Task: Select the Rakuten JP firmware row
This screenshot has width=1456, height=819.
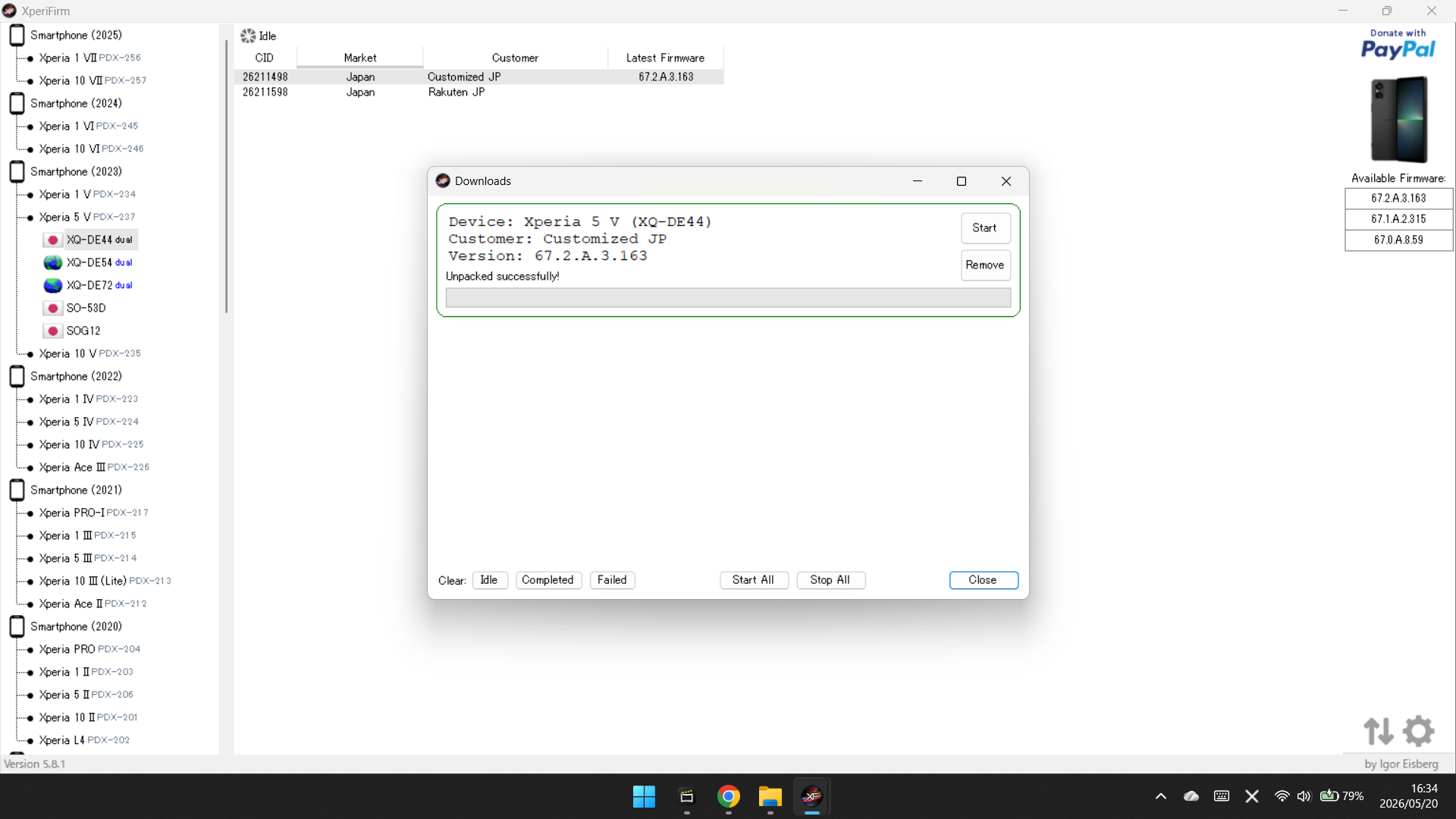Action: tap(479, 92)
